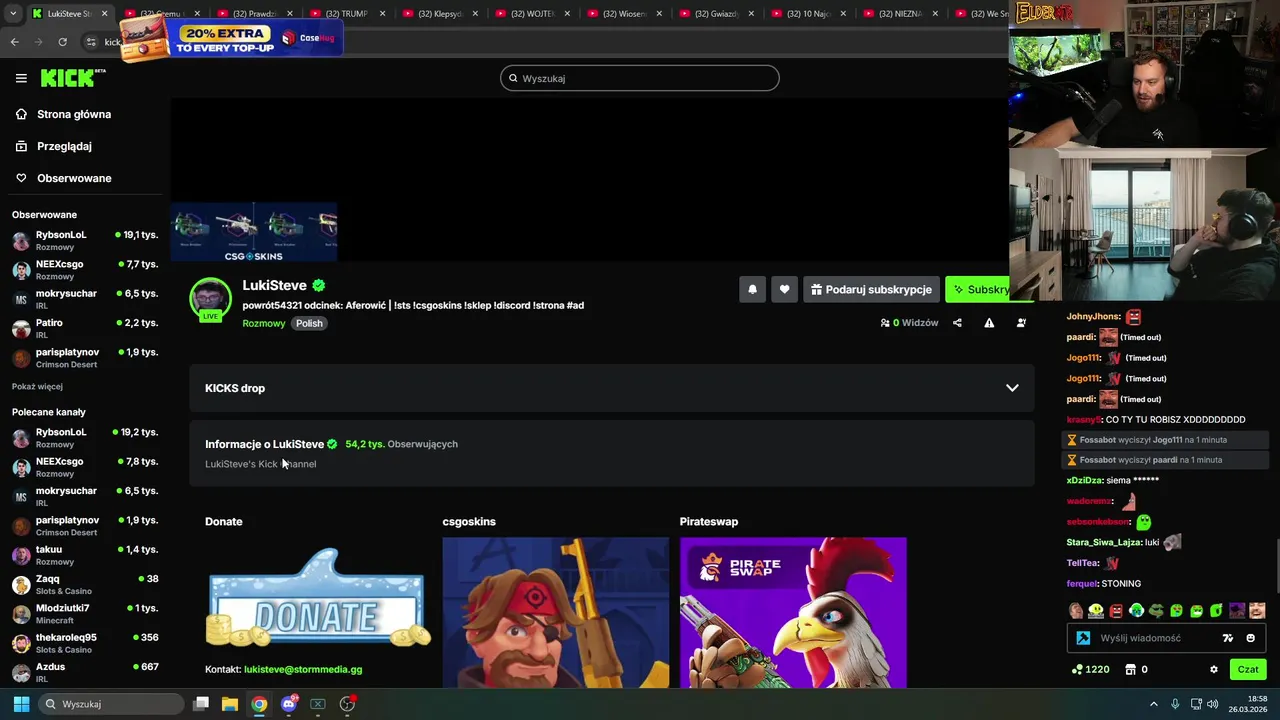Open the hamburger menu beside Kick logo
The width and height of the screenshot is (1280, 720).
[x=21, y=78]
